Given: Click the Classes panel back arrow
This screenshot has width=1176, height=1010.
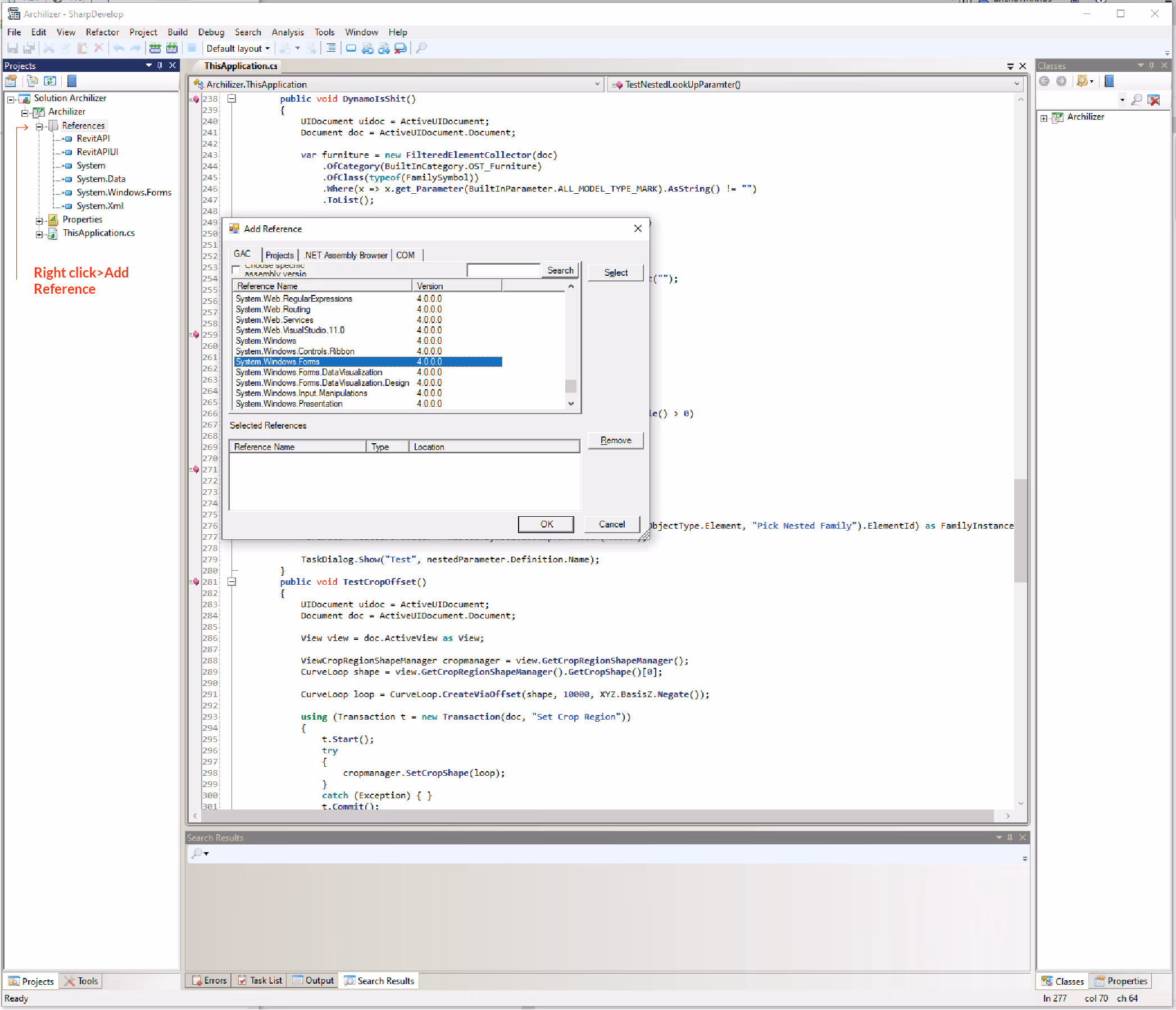Looking at the screenshot, I should click(x=1044, y=81).
